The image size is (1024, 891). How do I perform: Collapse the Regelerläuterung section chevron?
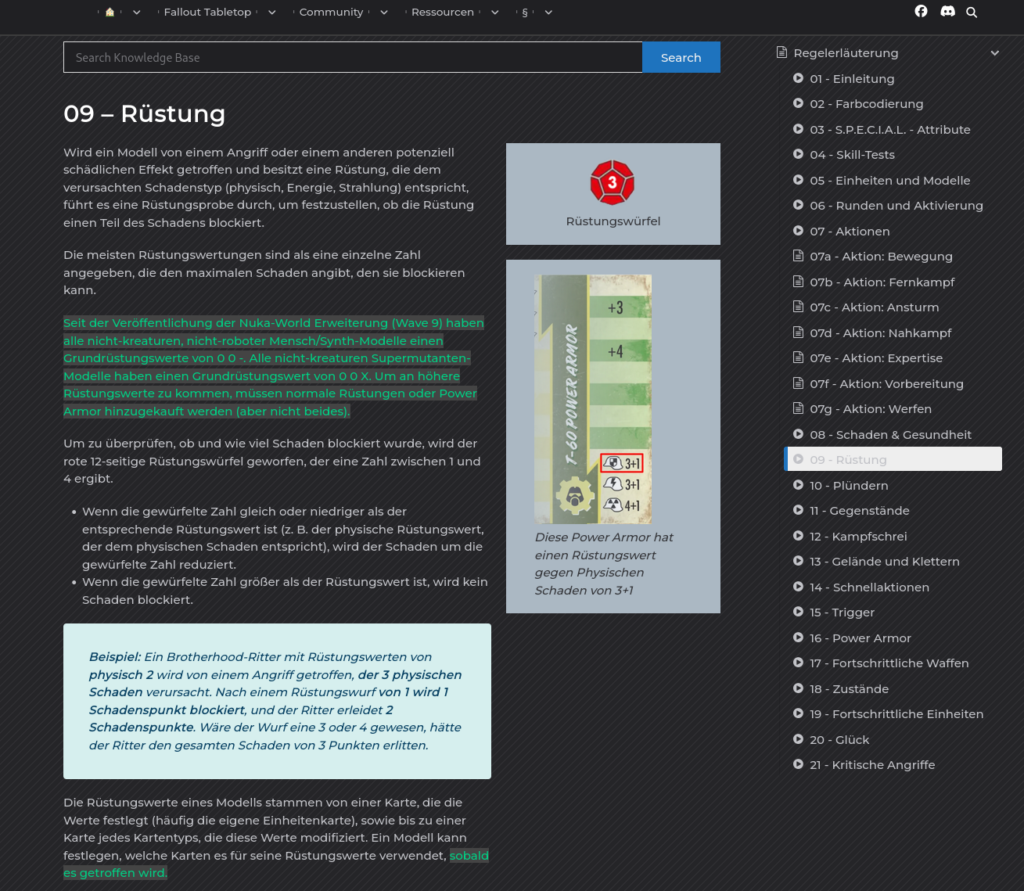click(x=995, y=53)
